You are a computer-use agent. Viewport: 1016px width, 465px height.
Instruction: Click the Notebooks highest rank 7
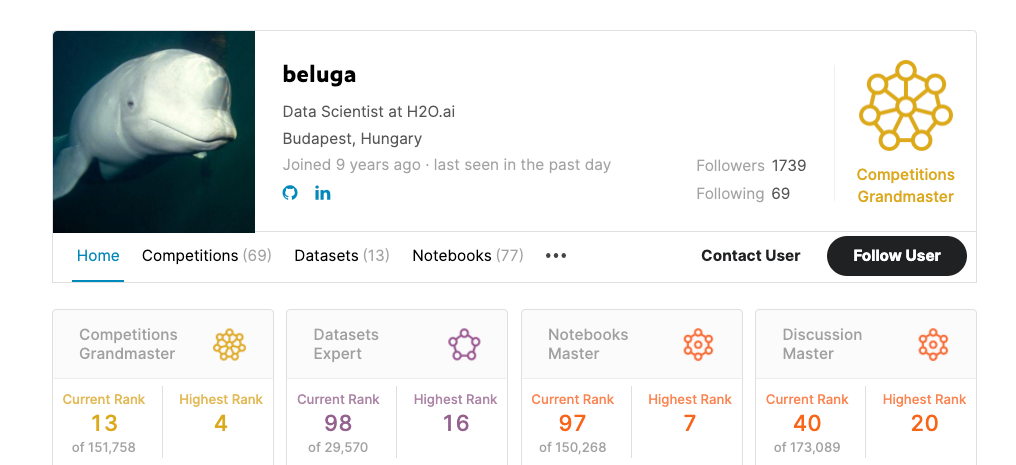click(690, 423)
